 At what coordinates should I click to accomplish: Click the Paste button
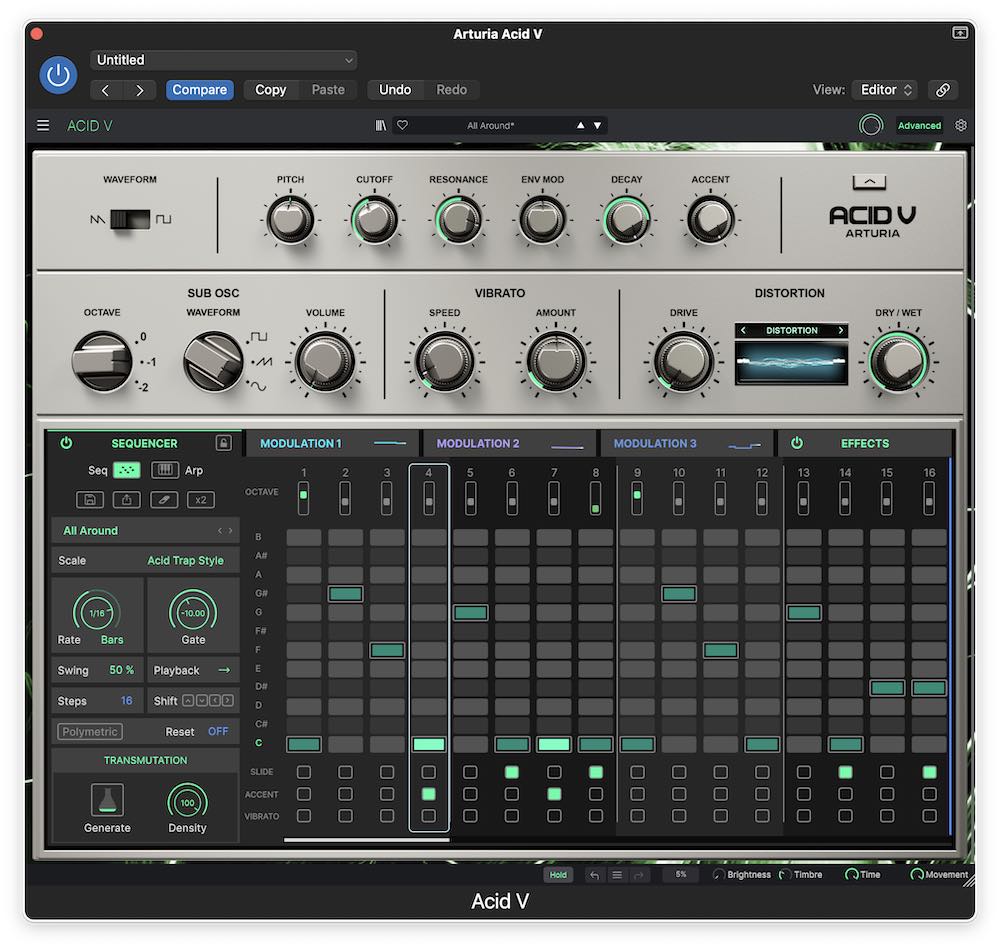pos(328,90)
